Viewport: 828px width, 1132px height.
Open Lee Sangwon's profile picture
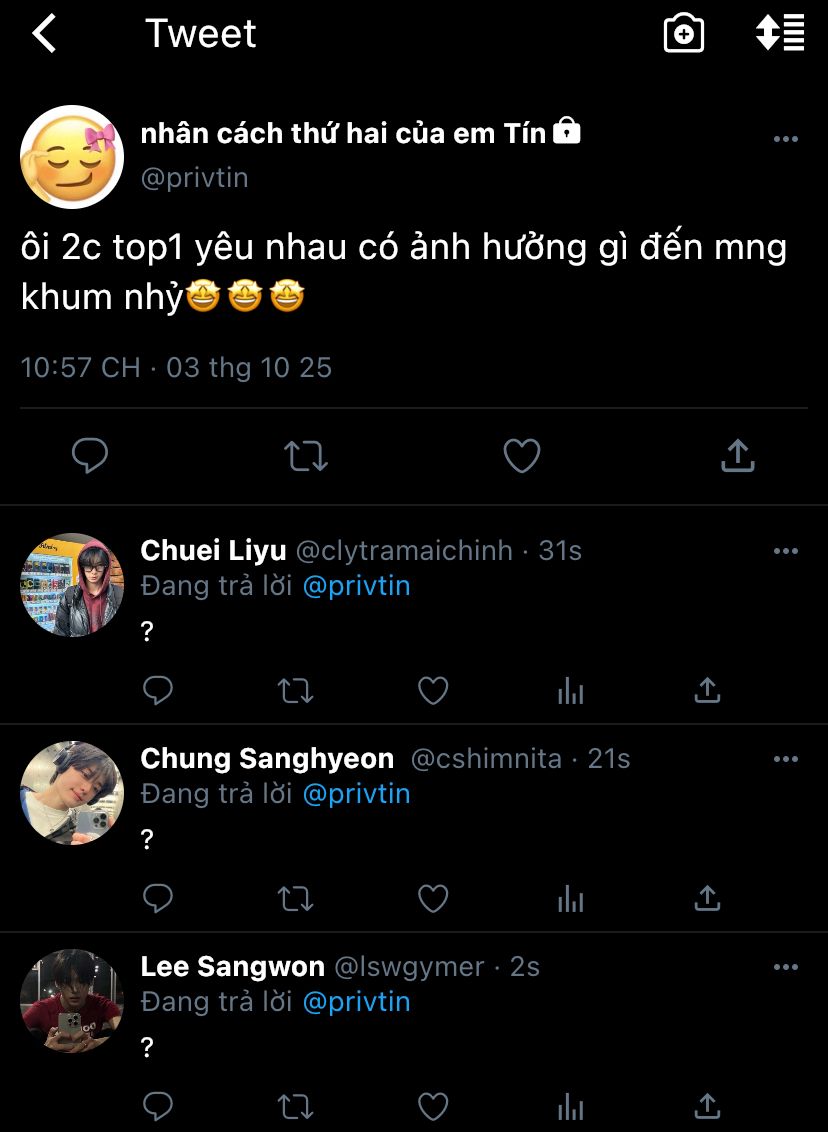pyautogui.click(x=71, y=1000)
